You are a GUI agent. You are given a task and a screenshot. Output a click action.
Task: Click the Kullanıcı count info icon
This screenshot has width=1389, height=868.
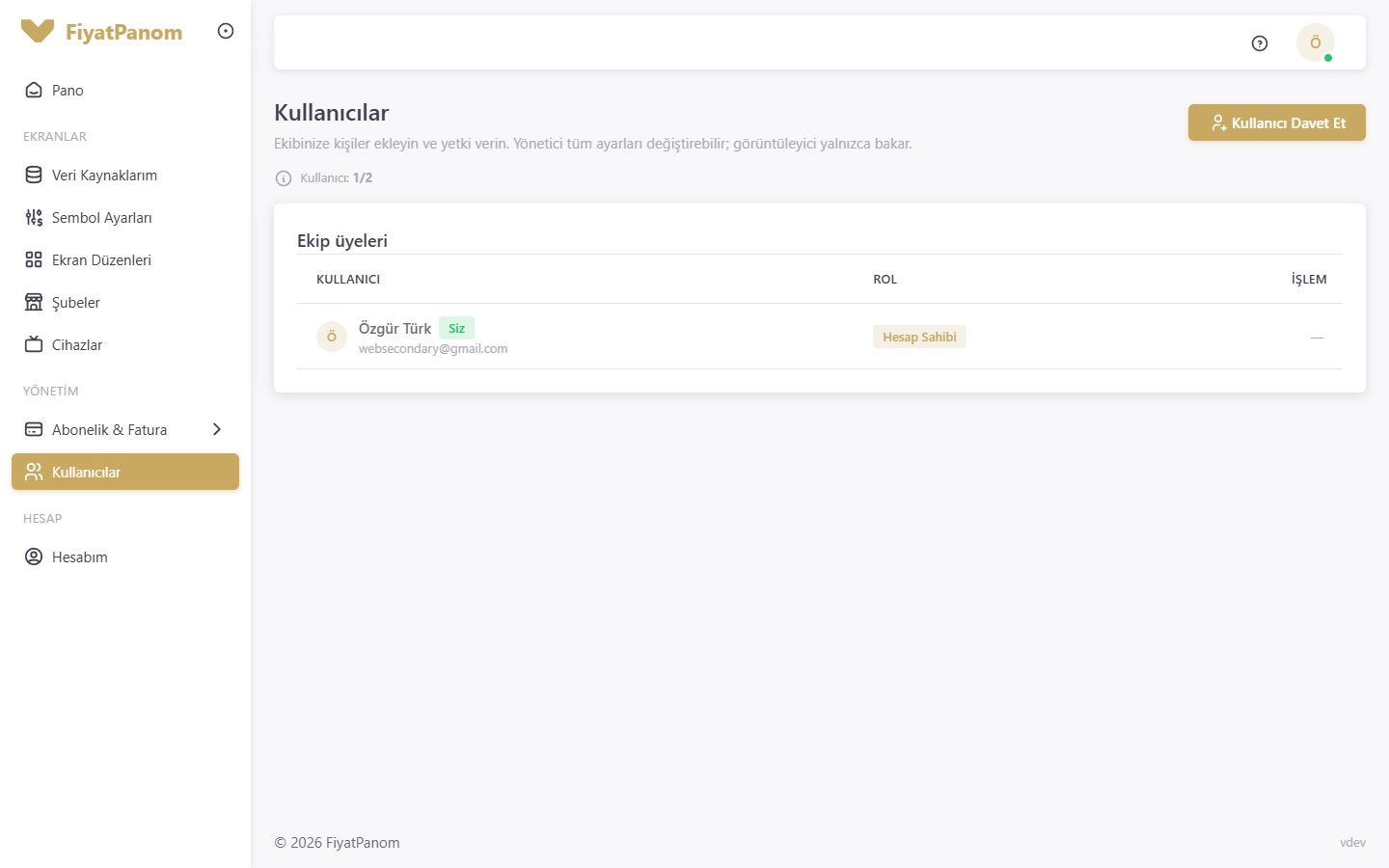(284, 178)
